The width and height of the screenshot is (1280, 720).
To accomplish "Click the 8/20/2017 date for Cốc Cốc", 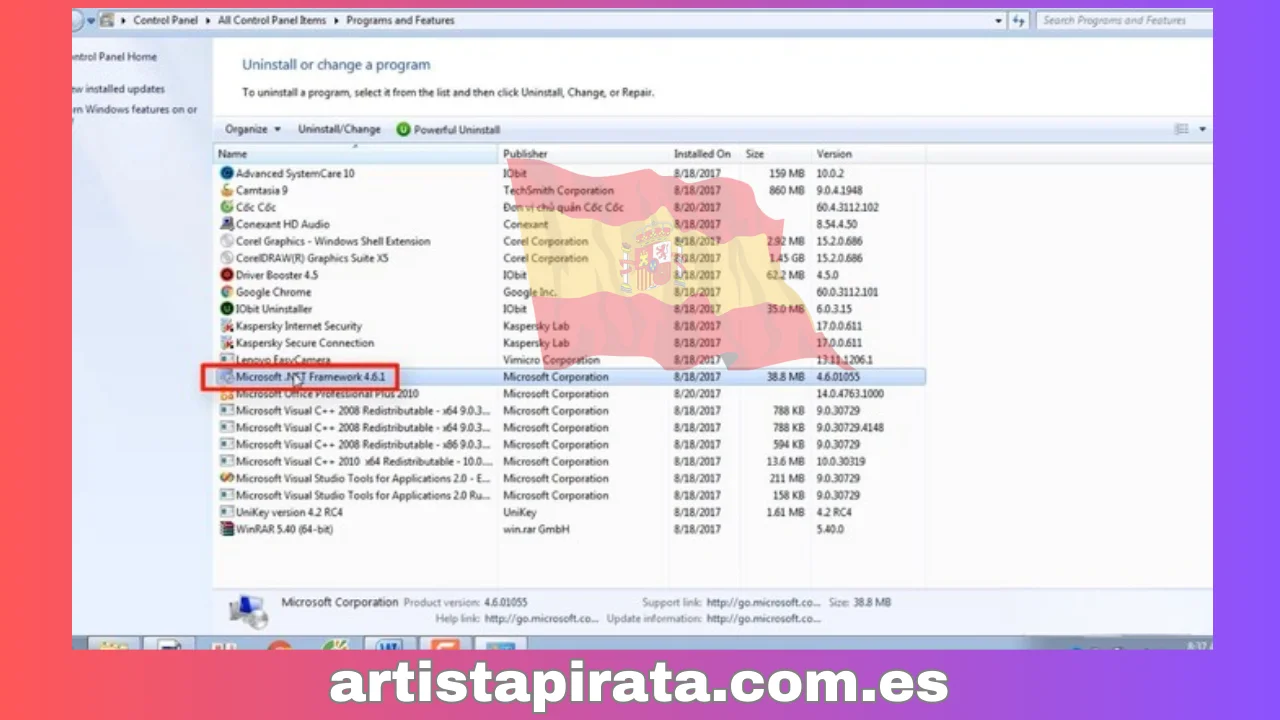I will 698,207.
